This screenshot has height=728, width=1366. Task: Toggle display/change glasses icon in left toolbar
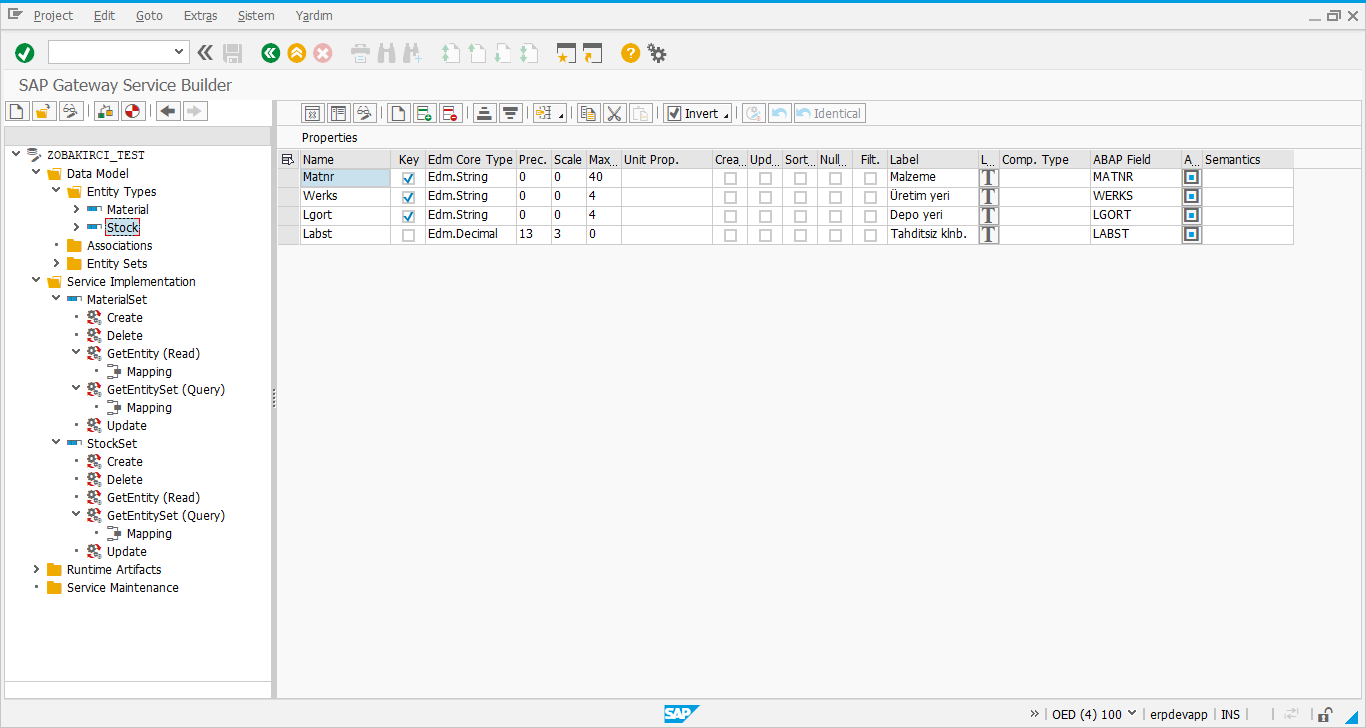pyautogui.click(x=70, y=111)
